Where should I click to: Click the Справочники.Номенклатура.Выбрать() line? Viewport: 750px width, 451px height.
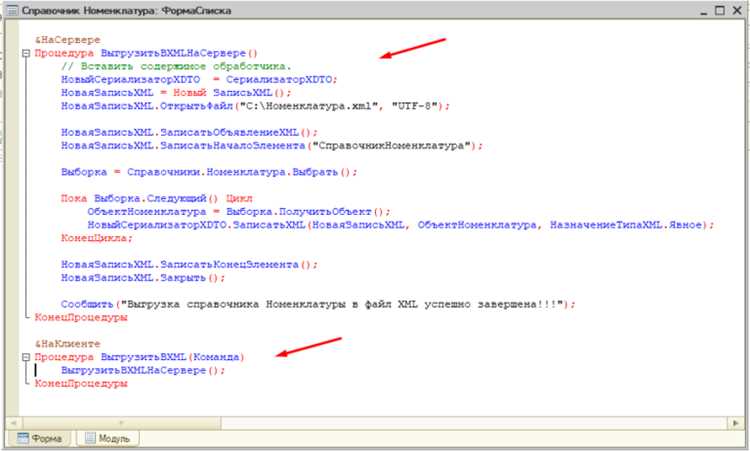tap(209, 172)
